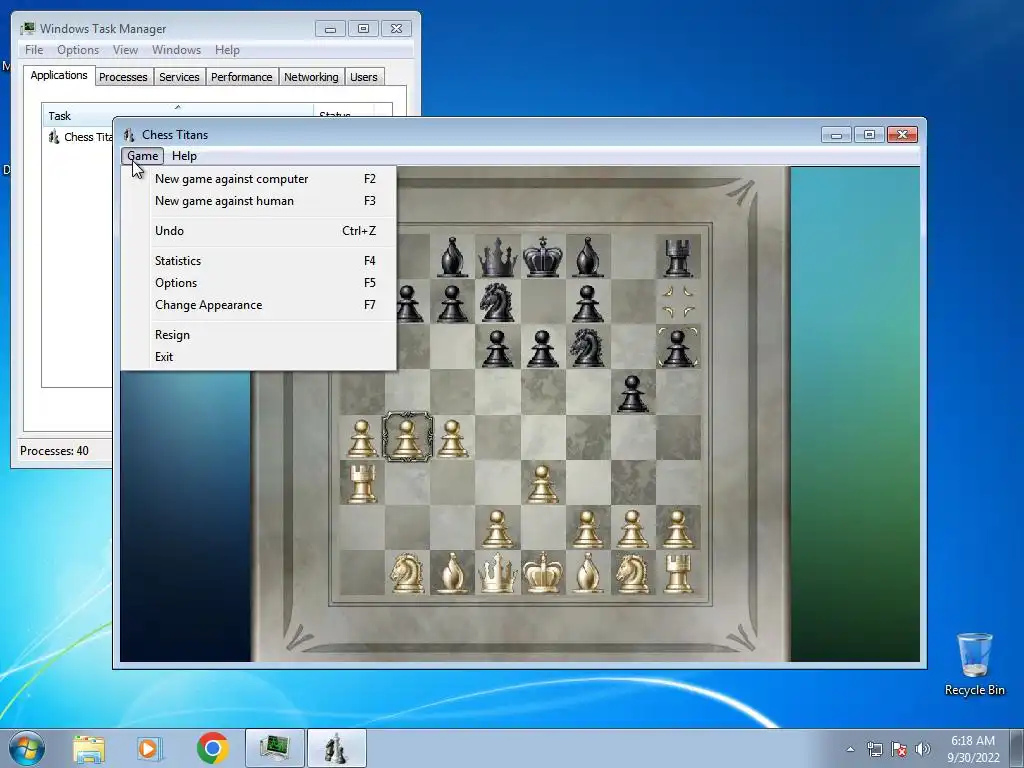1024x768 pixels.
Task: Select white rook standing below the pawn trio
Action: point(362,483)
